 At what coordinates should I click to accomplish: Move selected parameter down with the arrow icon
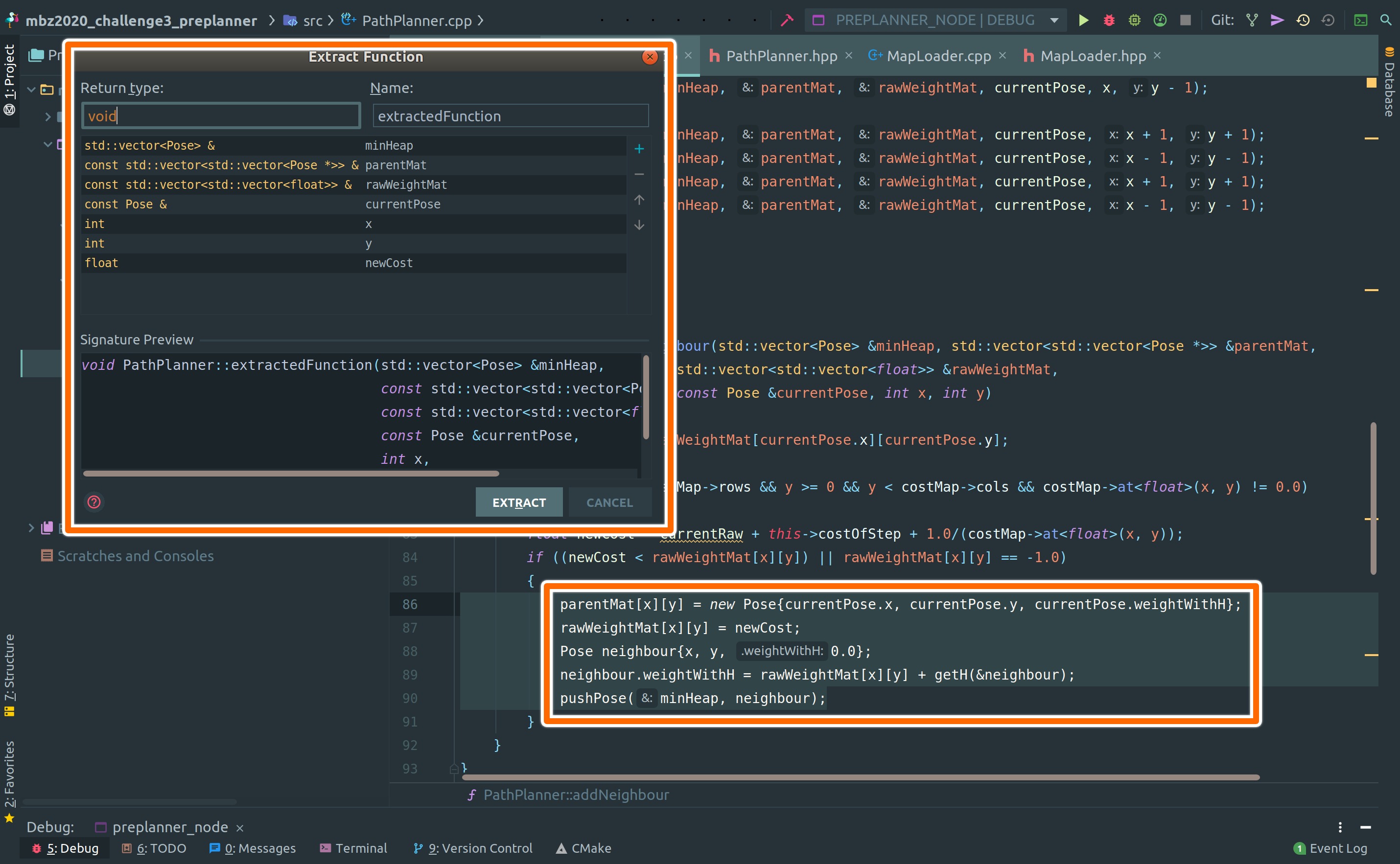[639, 225]
